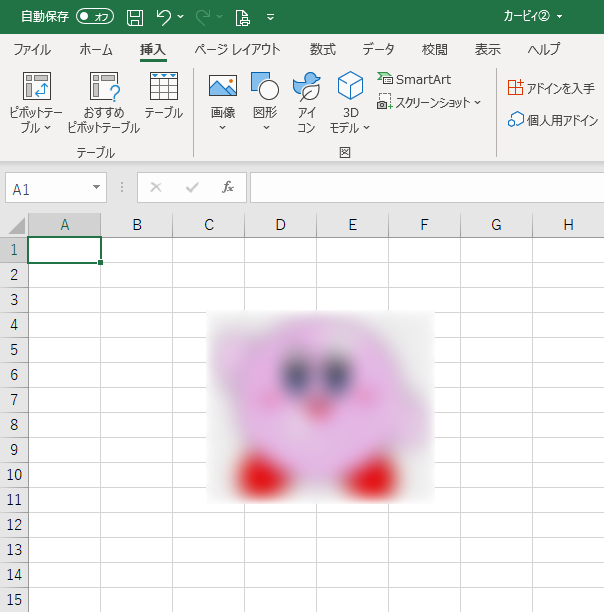
Task: Select column B header
Action: tap(137, 225)
